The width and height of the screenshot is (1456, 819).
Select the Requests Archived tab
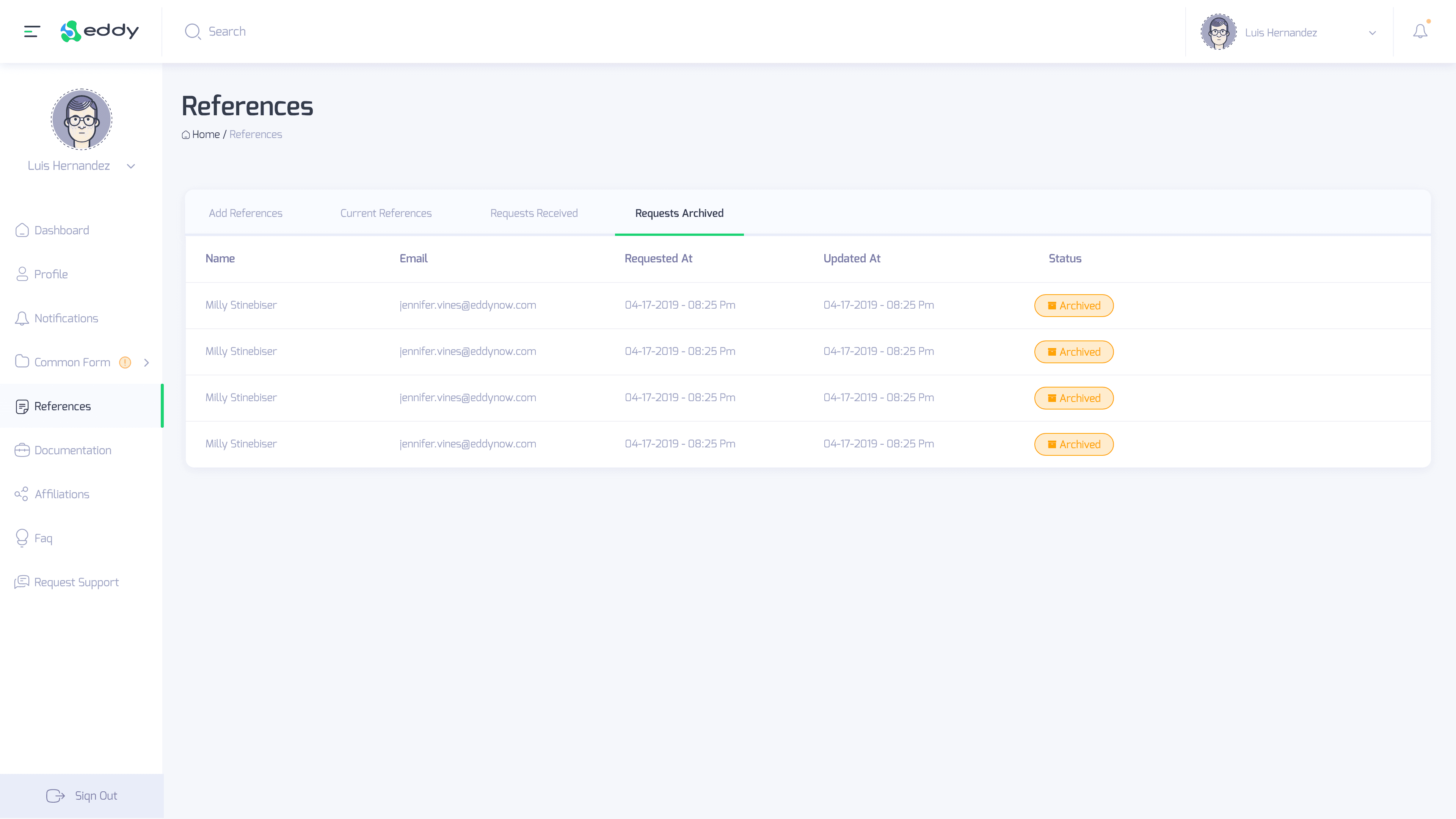tap(679, 213)
